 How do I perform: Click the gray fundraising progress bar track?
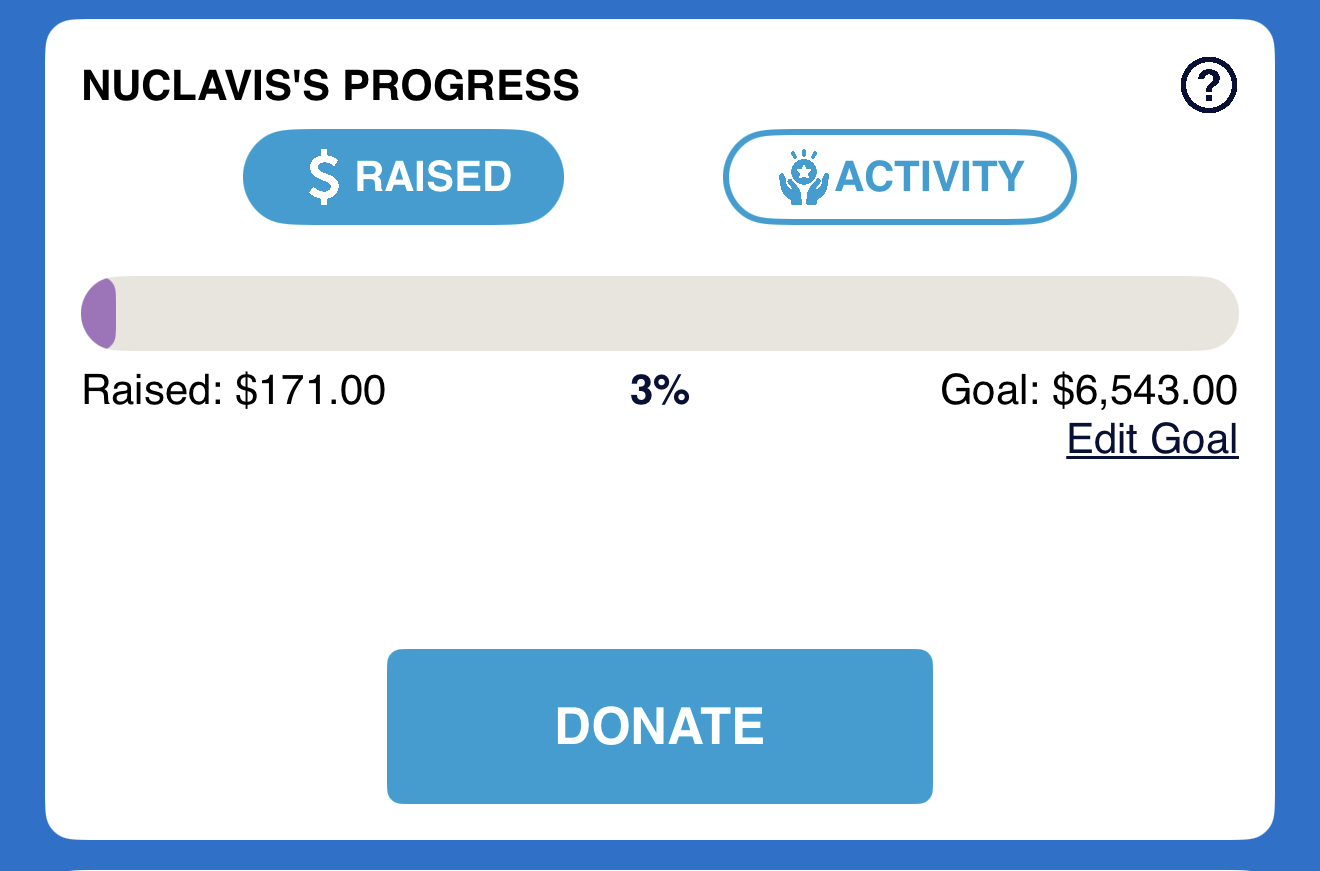pos(660,314)
